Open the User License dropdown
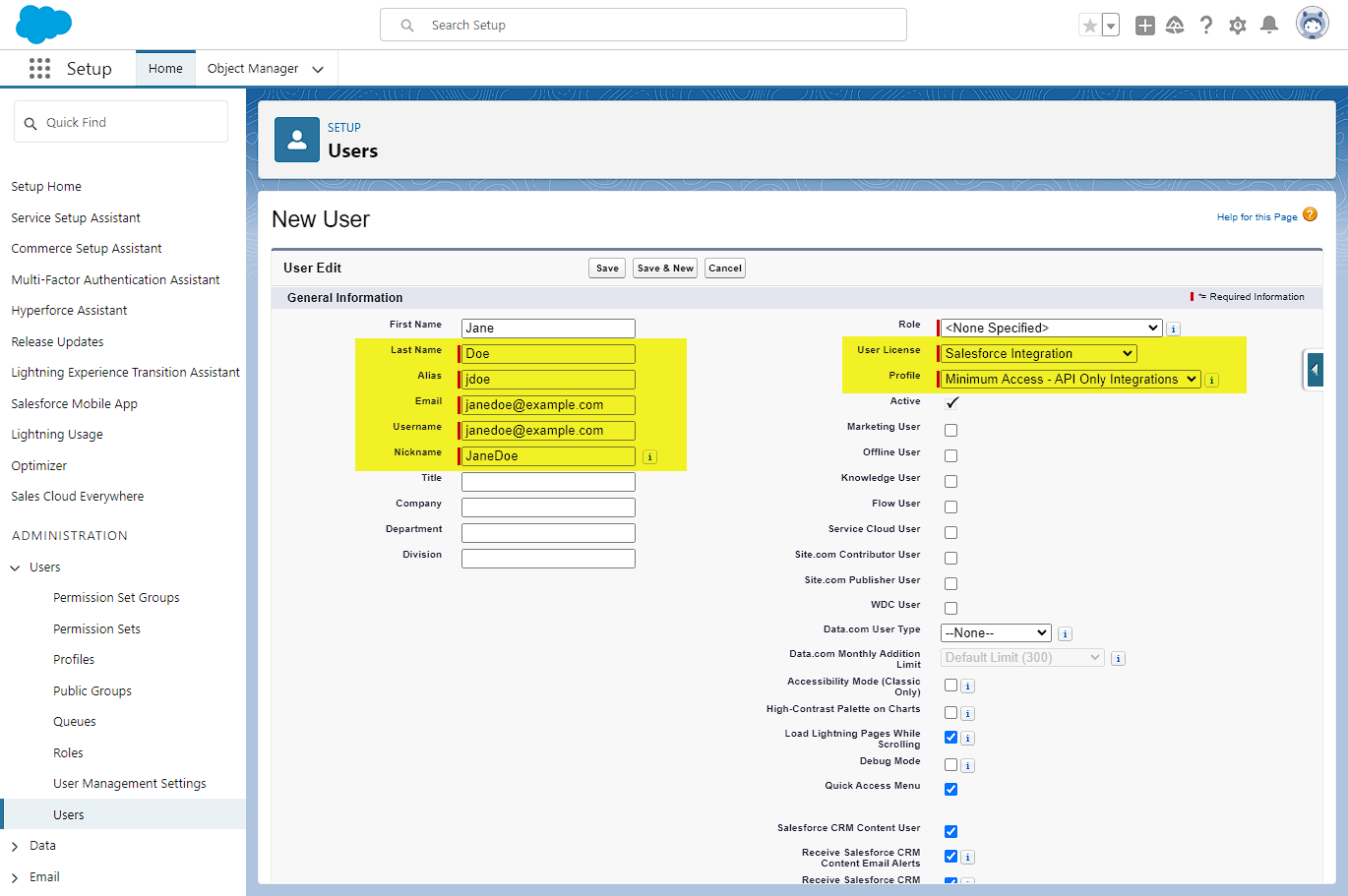This screenshot has height=896, width=1348. coord(1038,354)
